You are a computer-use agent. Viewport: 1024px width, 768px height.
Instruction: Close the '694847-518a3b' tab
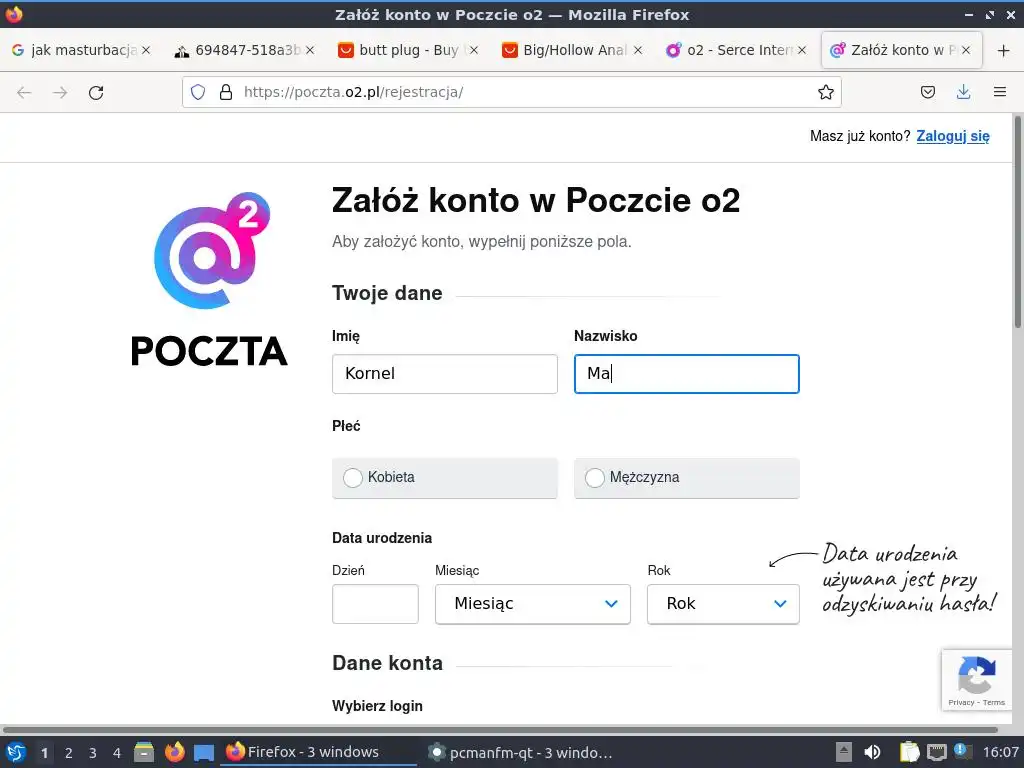pyautogui.click(x=310, y=50)
